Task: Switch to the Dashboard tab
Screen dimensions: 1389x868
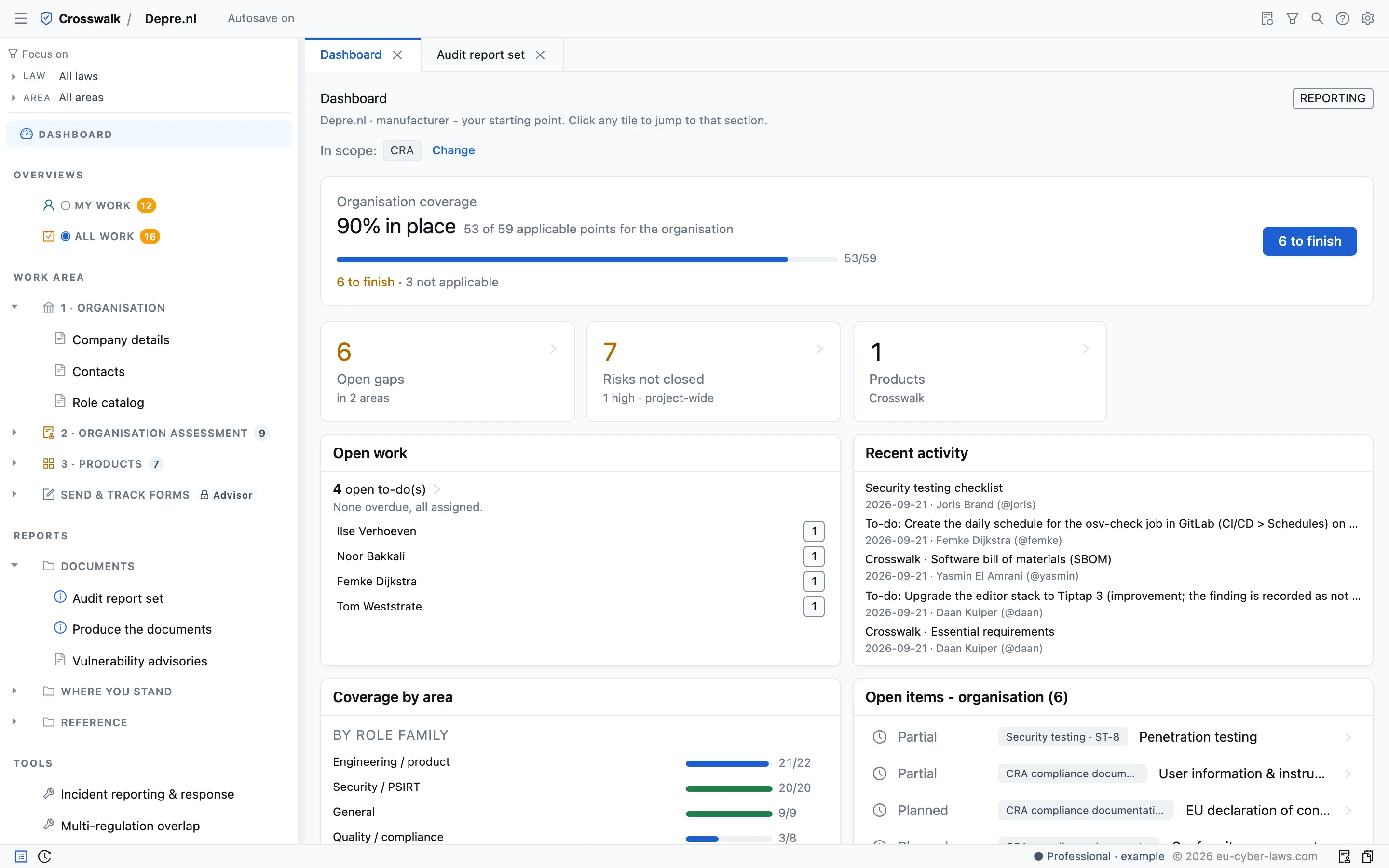Action: click(x=351, y=54)
